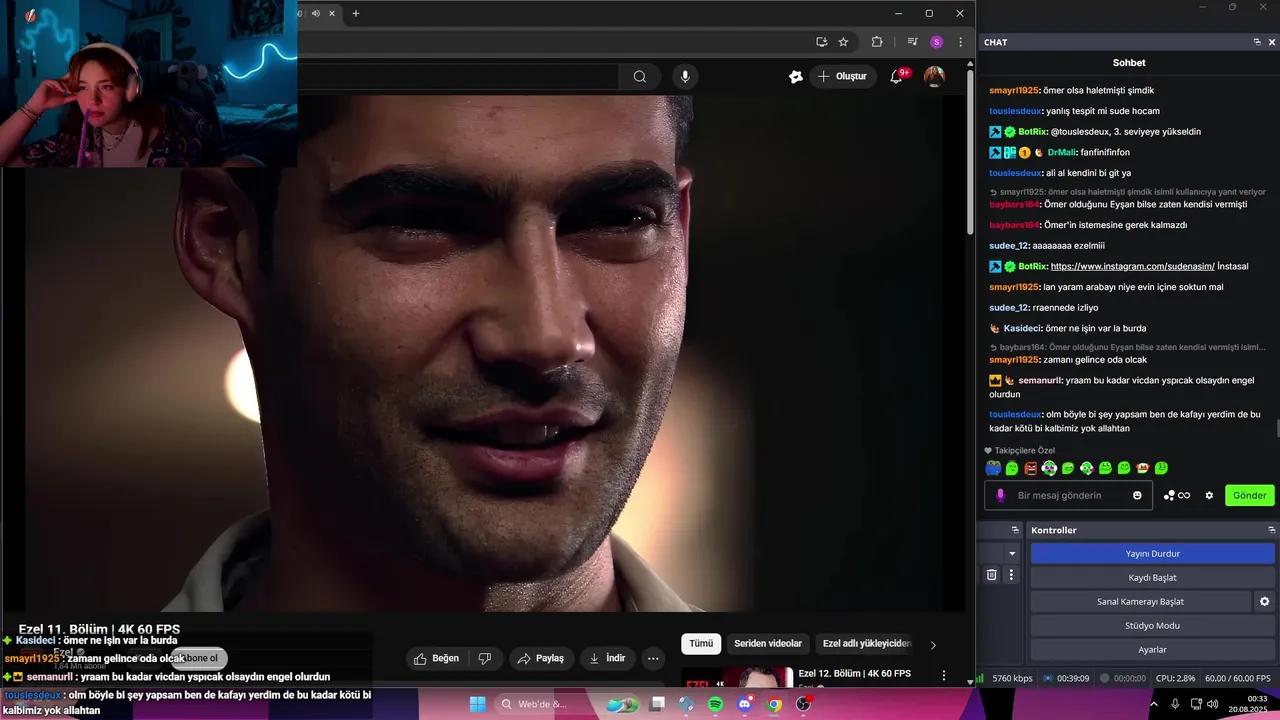Open the Chrome three-dot menu

click(x=960, y=42)
